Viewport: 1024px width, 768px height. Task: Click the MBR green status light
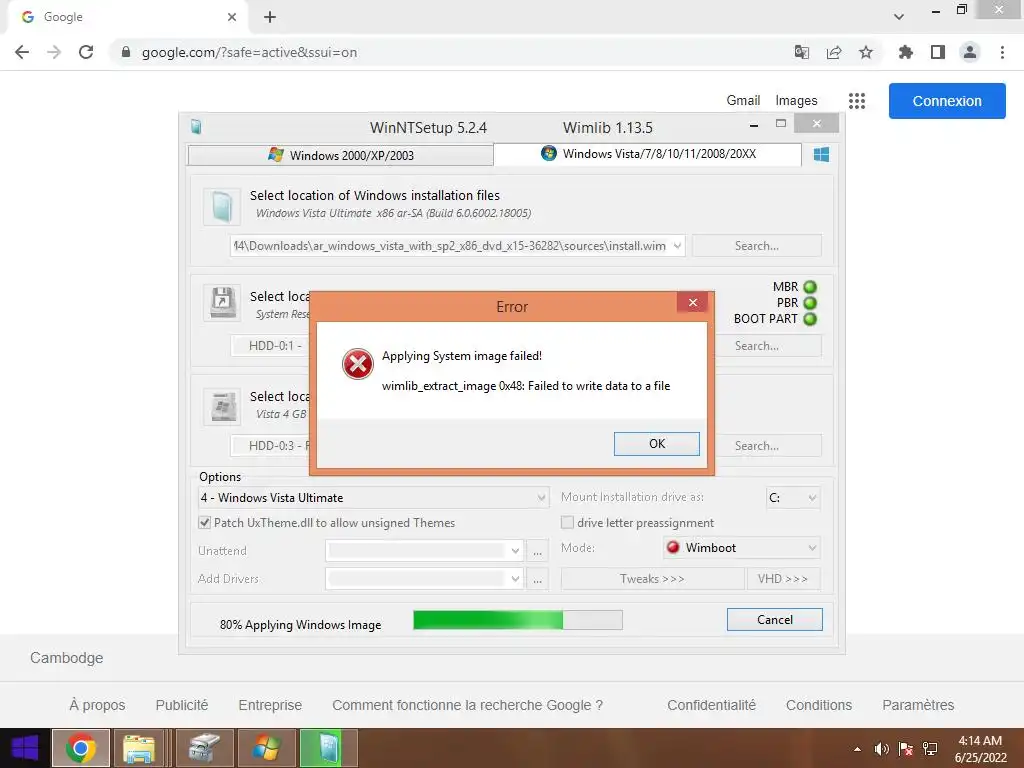click(x=810, y=287)
